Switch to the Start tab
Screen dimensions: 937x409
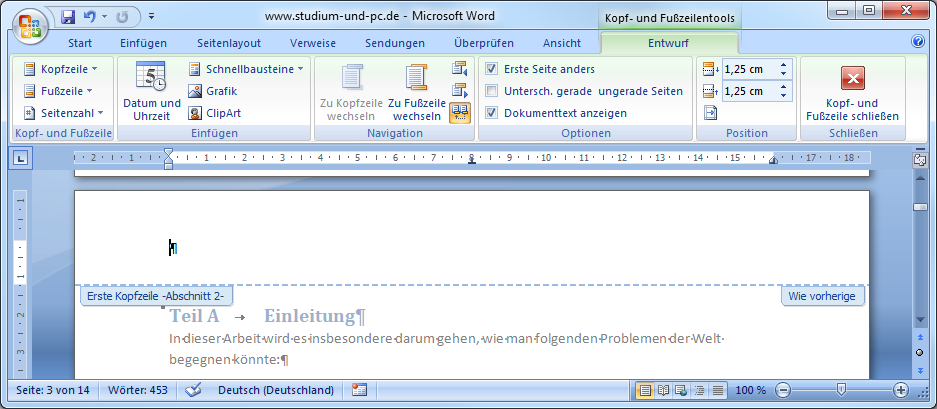tap(80, 43)
